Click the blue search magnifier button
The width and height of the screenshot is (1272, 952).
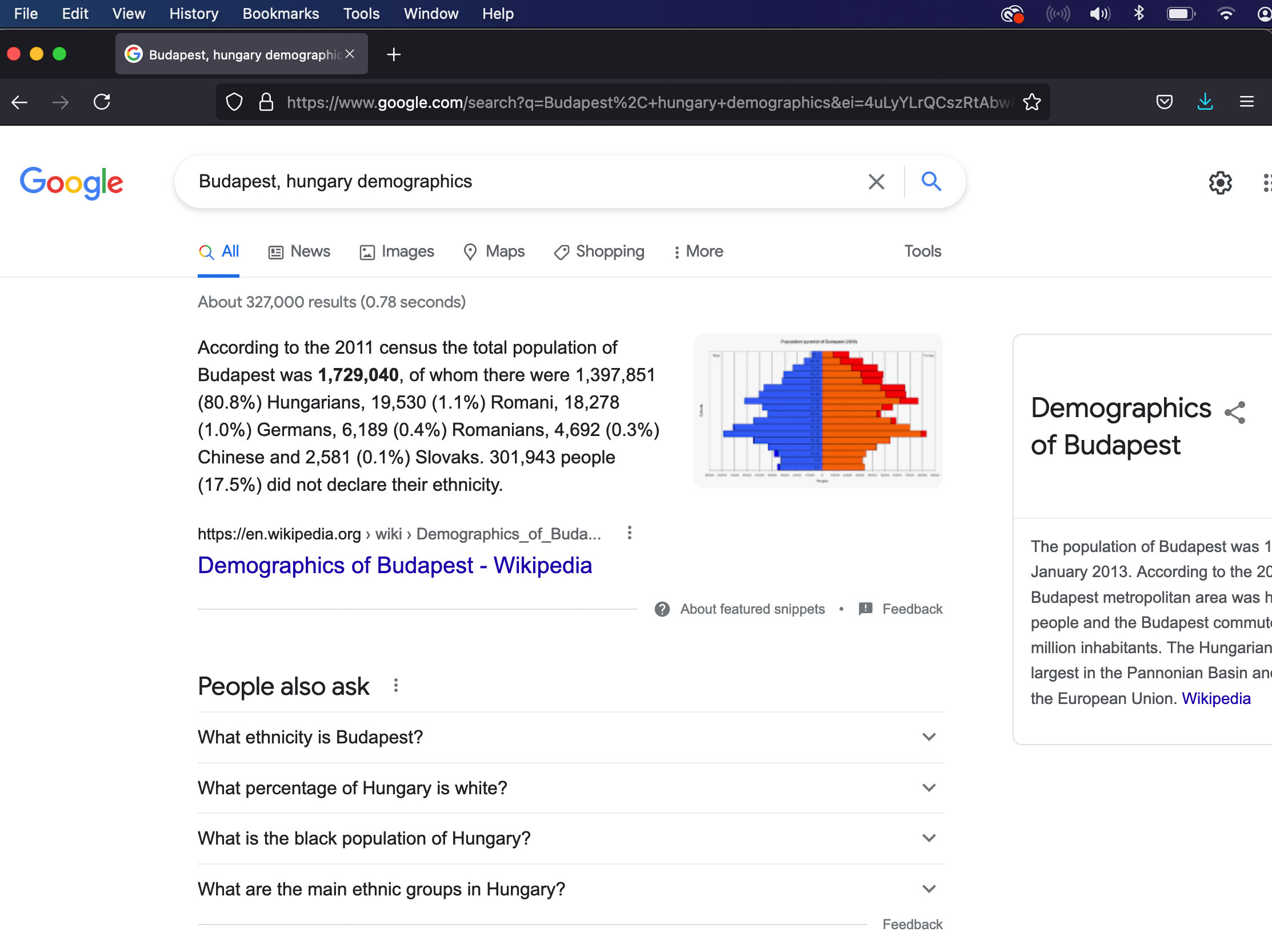(x=931, y=181)
